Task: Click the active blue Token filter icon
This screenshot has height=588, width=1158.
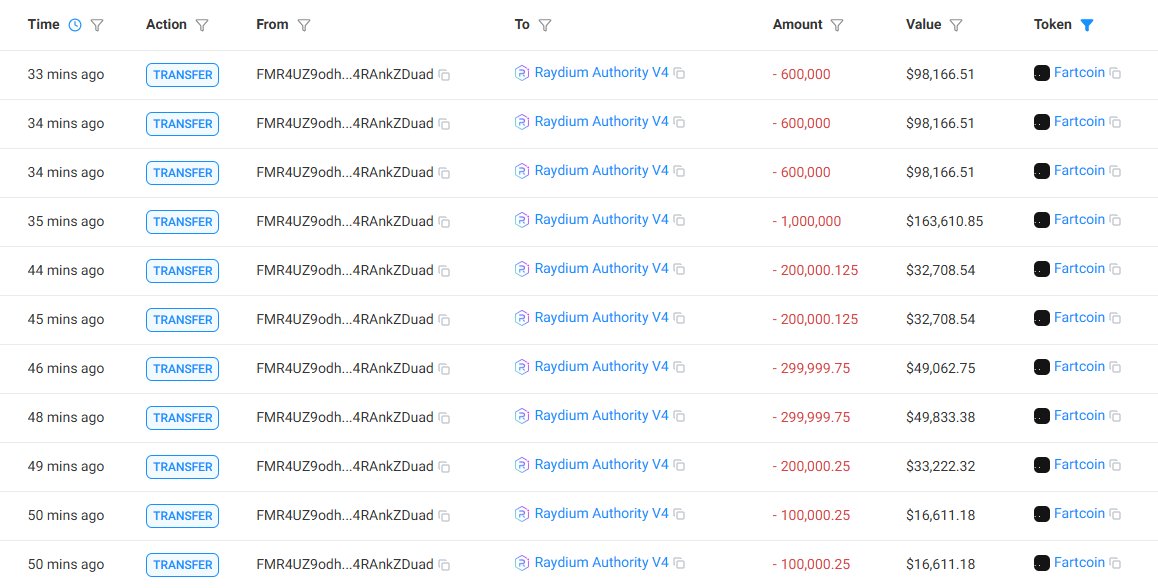Action: pyautogui.click(x=1087, y=25)
